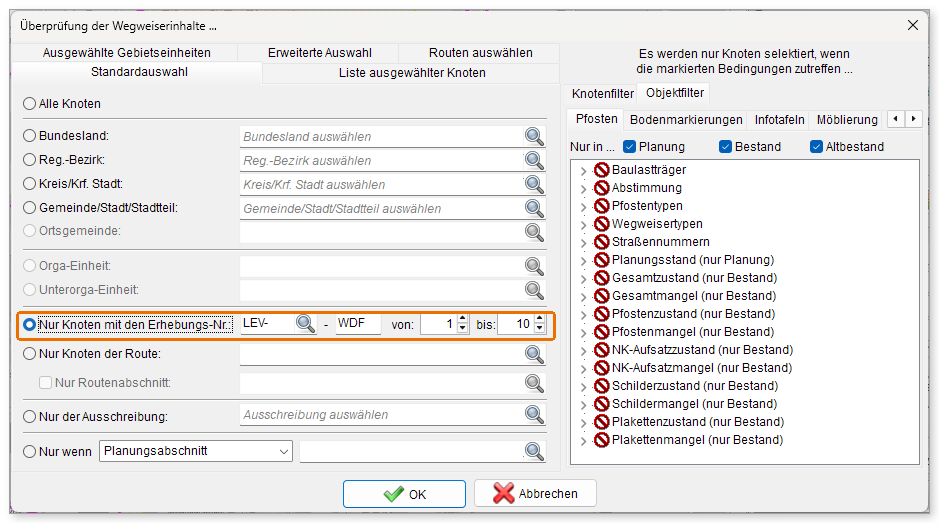Expand the Pfostentypen tree node
This screenshot has width=939, height=523.
click(583, 207)
